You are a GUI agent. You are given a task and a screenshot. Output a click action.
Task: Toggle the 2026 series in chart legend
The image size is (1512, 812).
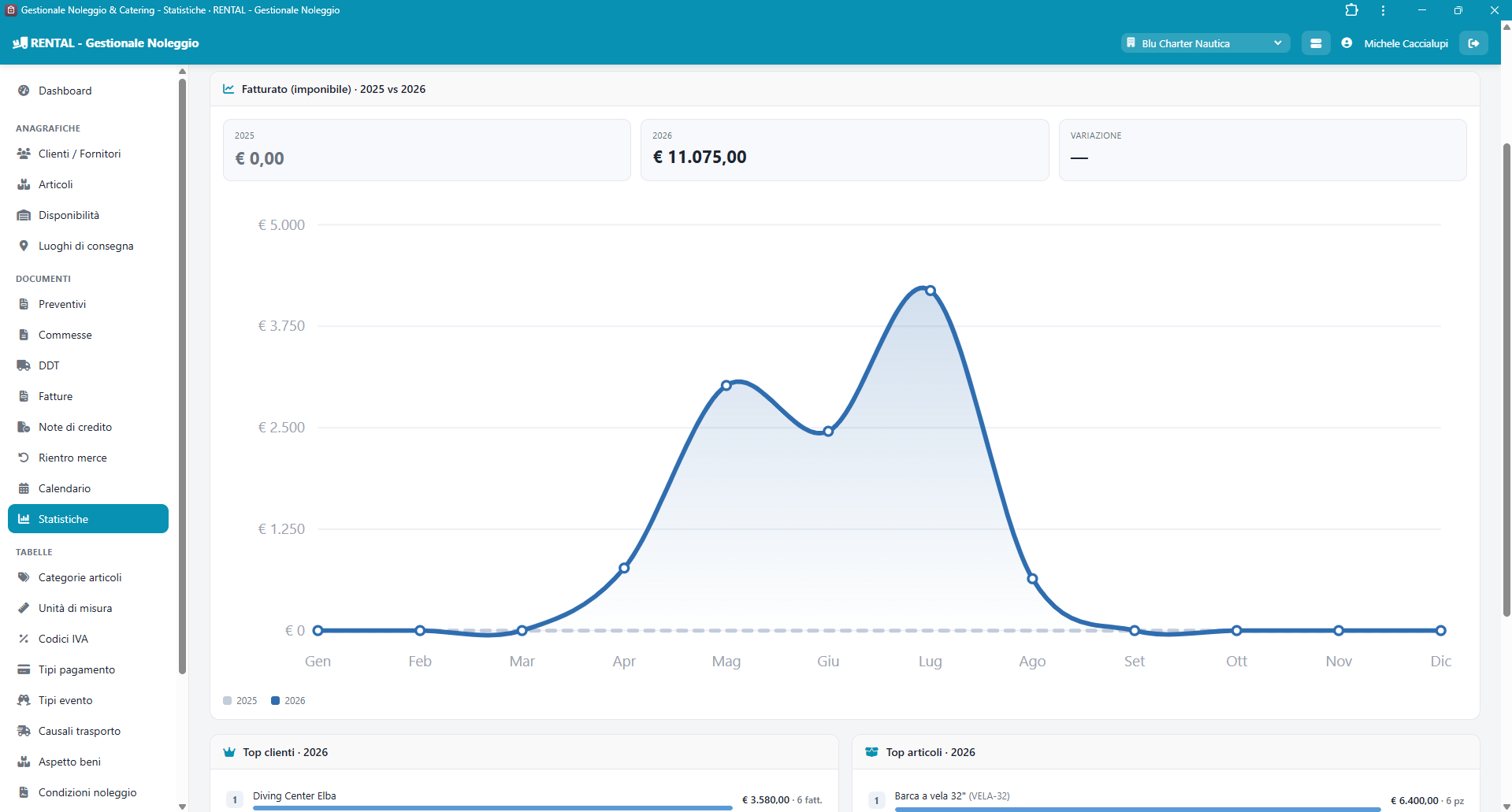(x=288, y=700)
